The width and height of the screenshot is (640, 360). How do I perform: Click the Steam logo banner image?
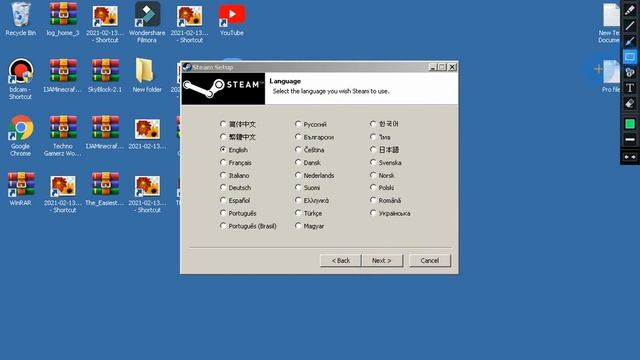click(x=223, y=89)
